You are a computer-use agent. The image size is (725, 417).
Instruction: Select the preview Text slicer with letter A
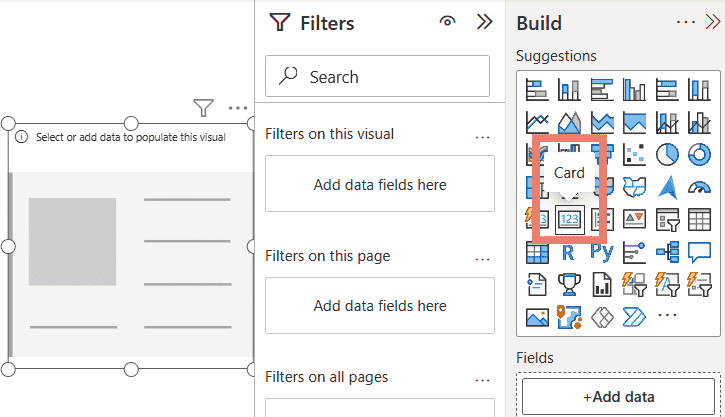pos(667,284)
